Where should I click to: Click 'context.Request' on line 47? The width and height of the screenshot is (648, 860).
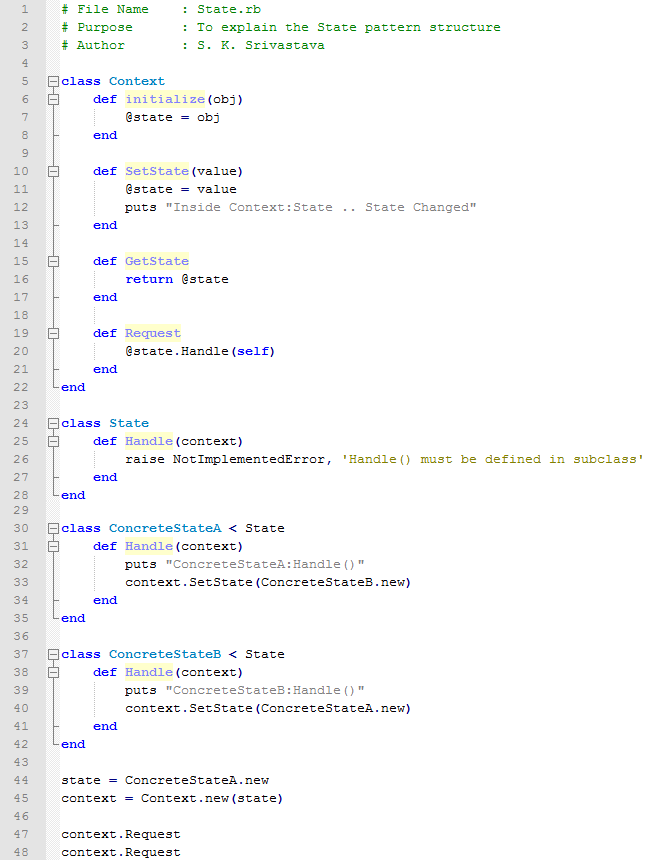tap(121, 834)
